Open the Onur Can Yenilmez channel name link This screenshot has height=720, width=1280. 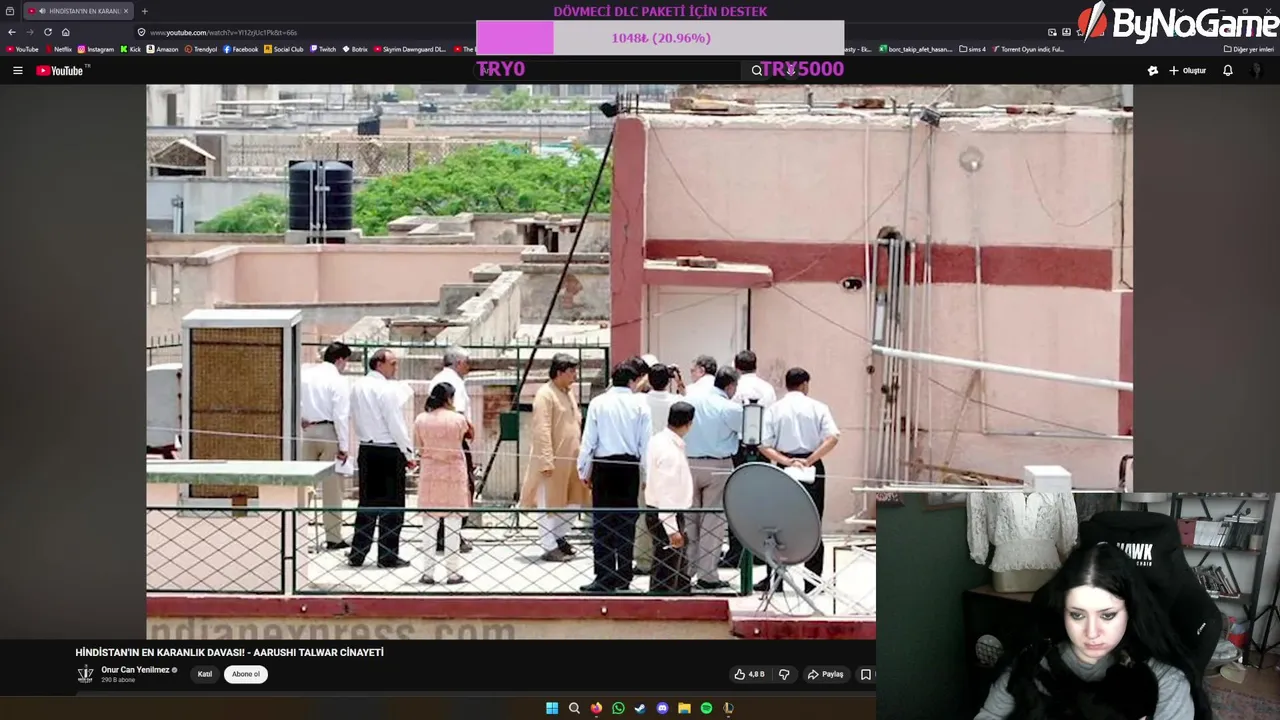[135, 670]
